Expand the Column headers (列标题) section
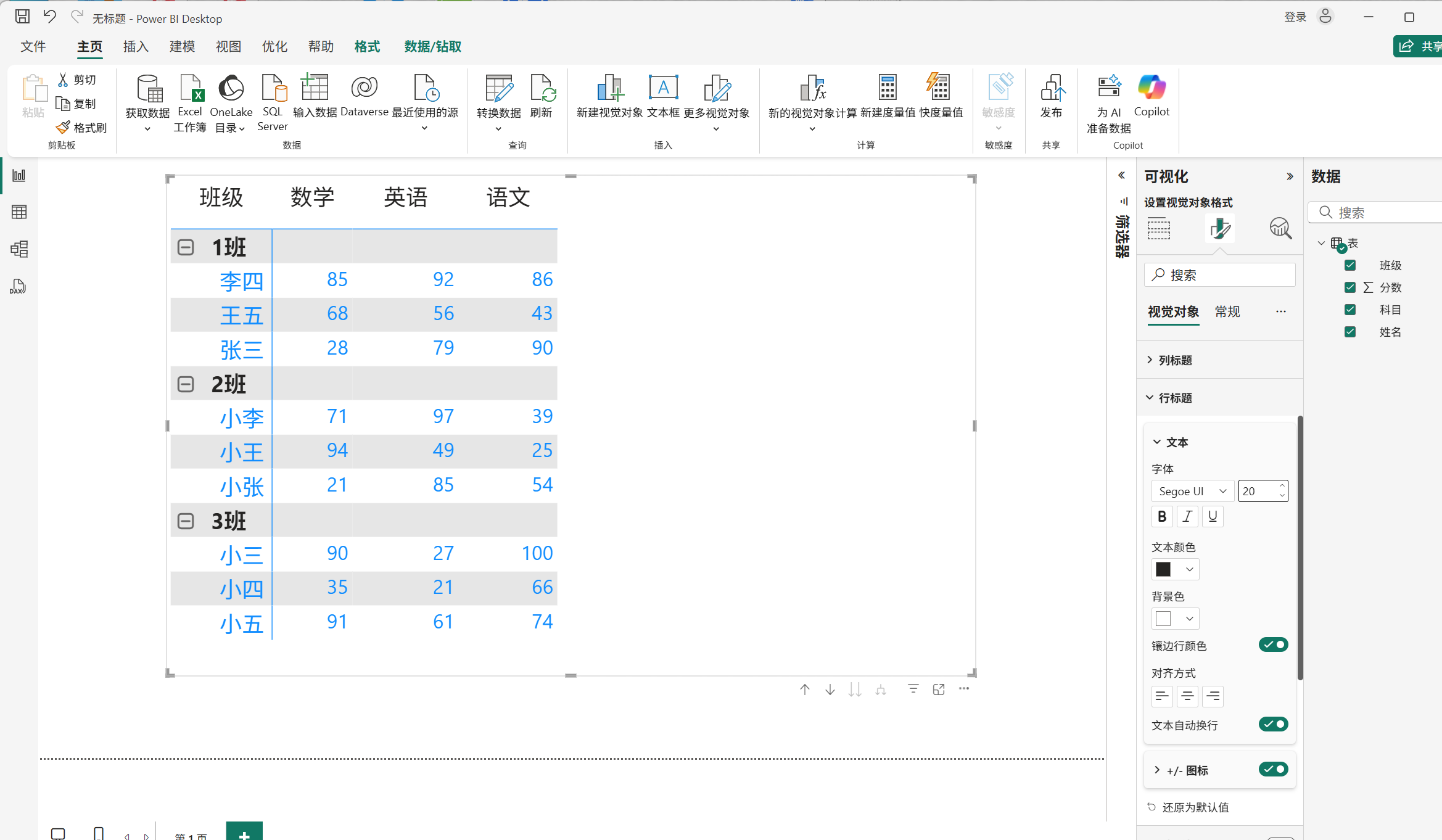Screen dimensions: 1442x840 point(1175,360)
